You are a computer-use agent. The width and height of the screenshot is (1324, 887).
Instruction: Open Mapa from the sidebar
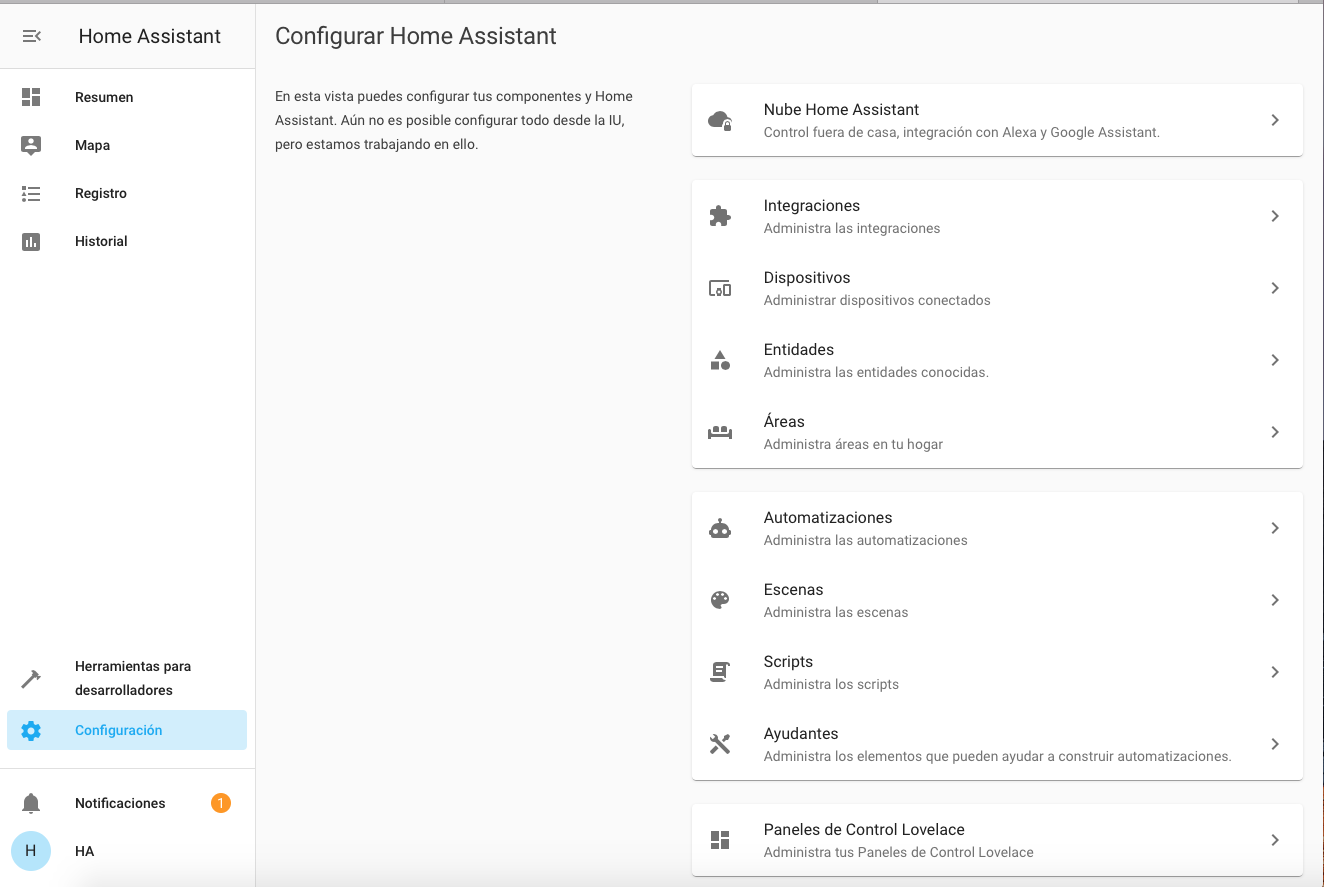(x=92, y=145)
